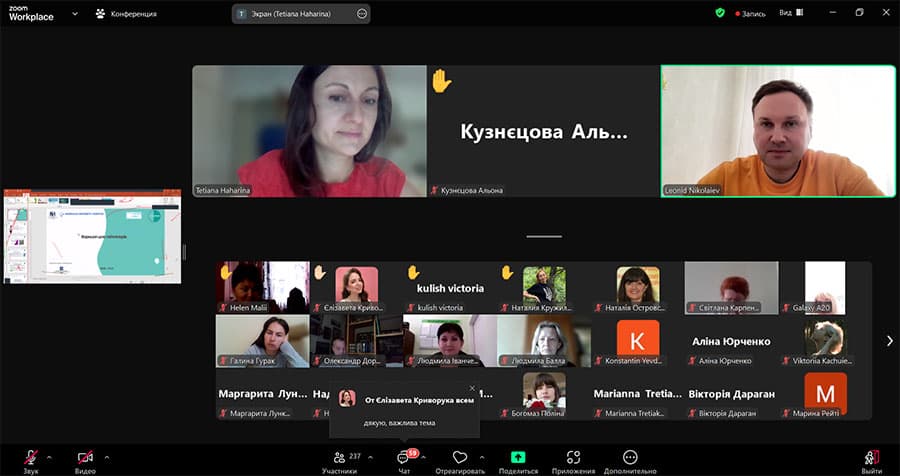The width and height of the screenshot is (900, 476).
Task: Open the Вид view layout menu
Action: 789,13
